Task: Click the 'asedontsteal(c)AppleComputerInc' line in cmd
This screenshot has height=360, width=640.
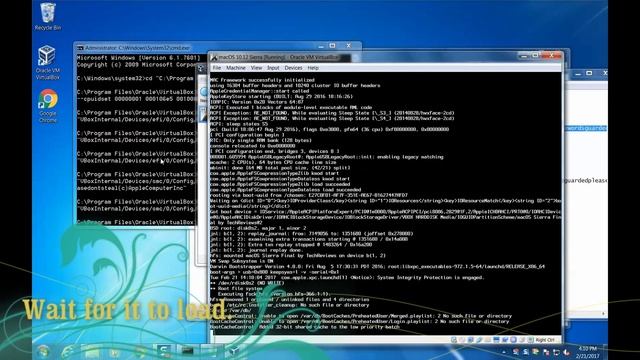Action: (x=131, y=188)
